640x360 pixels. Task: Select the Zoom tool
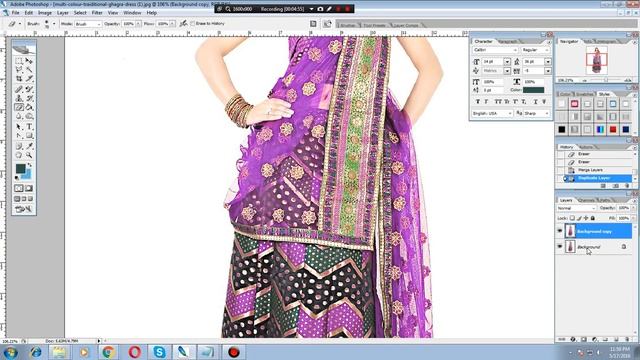(29, 155)
